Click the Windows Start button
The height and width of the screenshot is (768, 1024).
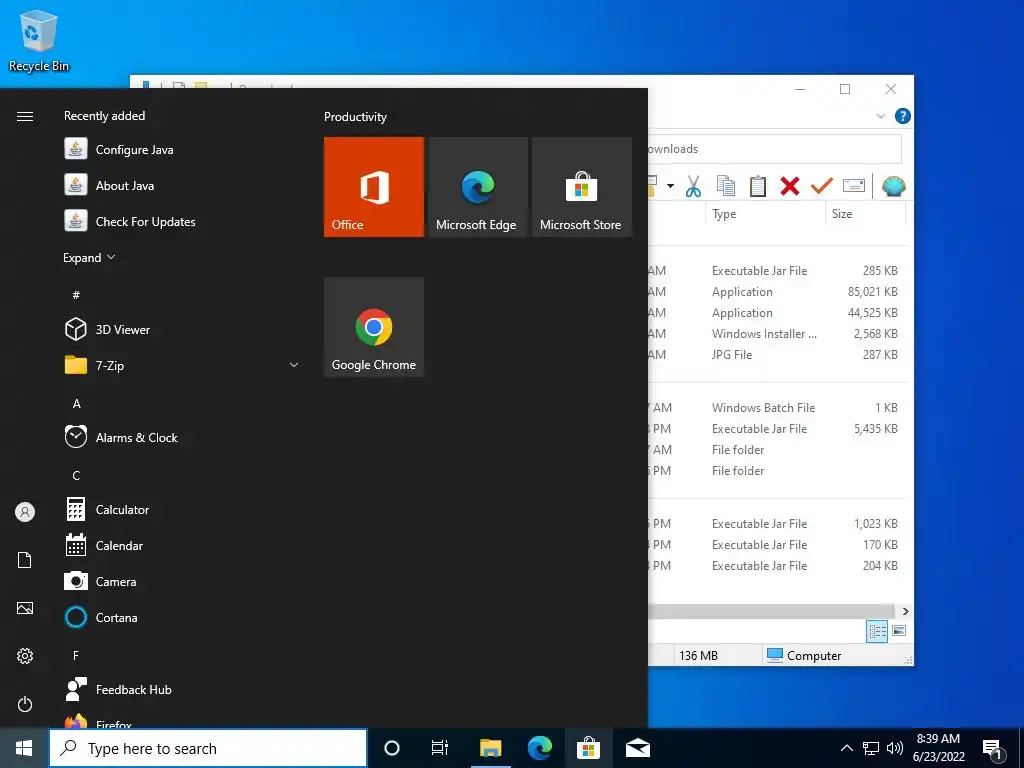click(x=24, y=748)
